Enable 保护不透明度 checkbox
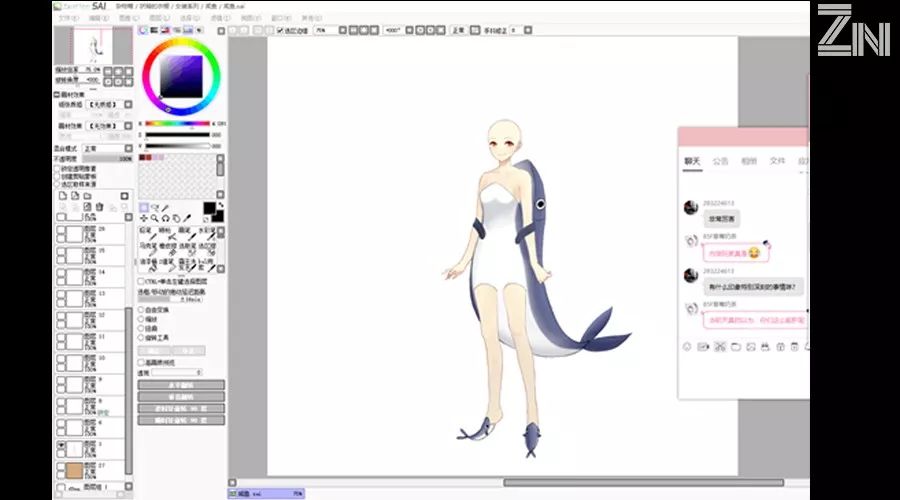900x500 pixels. (x=57, y=169)
